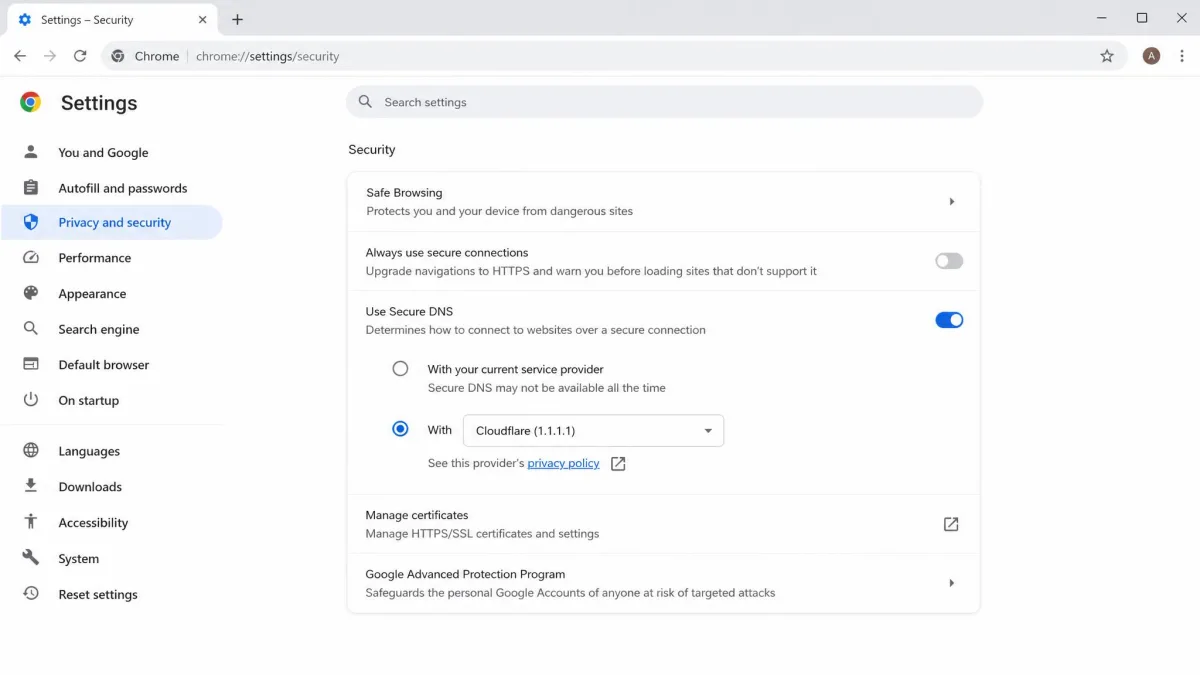
Task: Click the Settings page title
Action: (99, 102)
